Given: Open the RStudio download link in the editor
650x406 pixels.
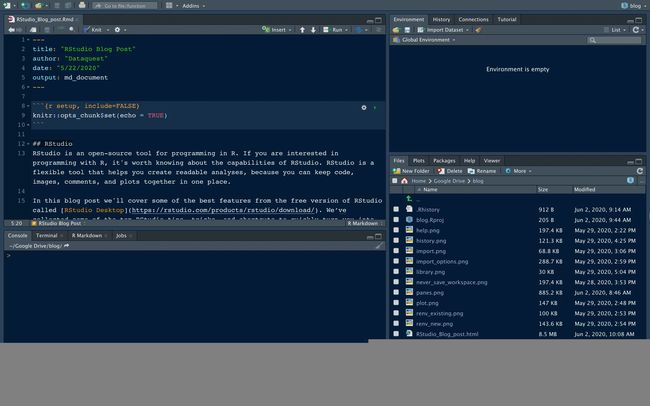Looking at the screenshot, I should (223, 210).
